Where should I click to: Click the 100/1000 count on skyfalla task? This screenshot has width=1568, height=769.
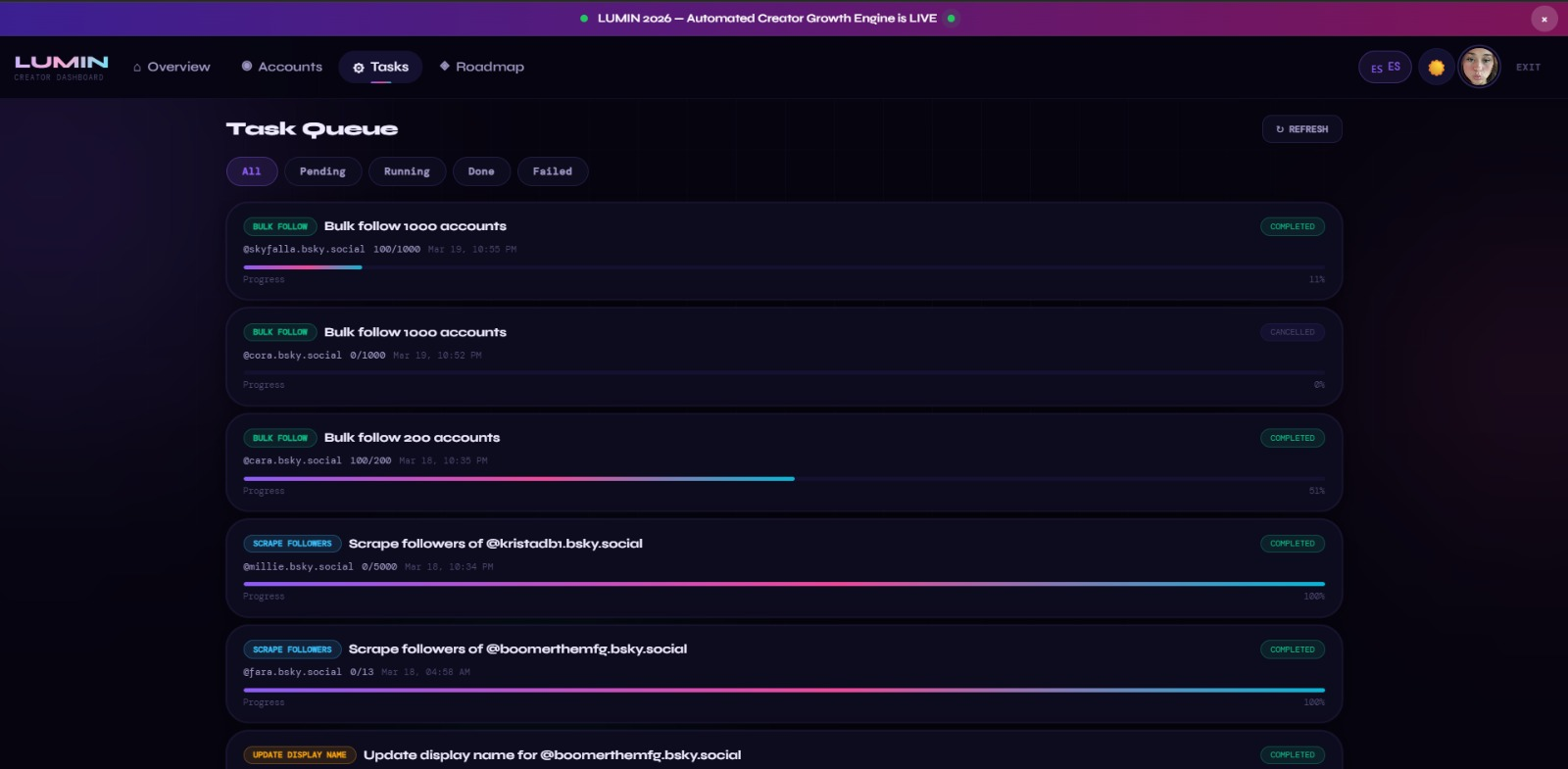point(397,250)
